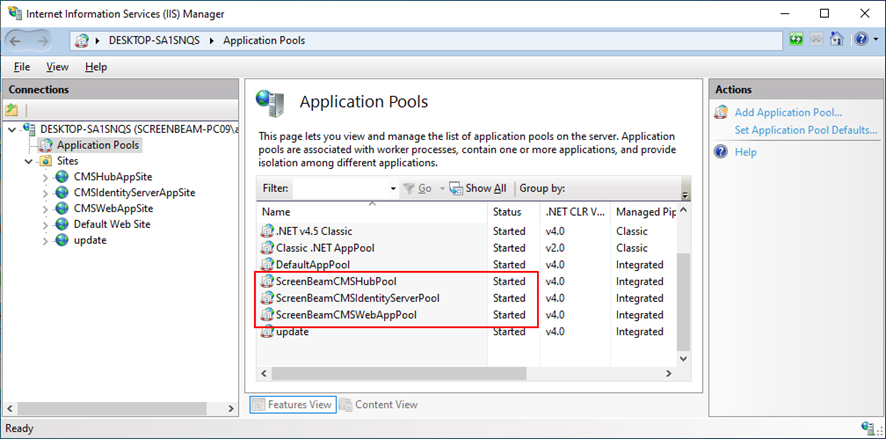Viewport: 886px width, 439px height.
Task: Click the status bar network icon
Action: click(x=867, y=428)
